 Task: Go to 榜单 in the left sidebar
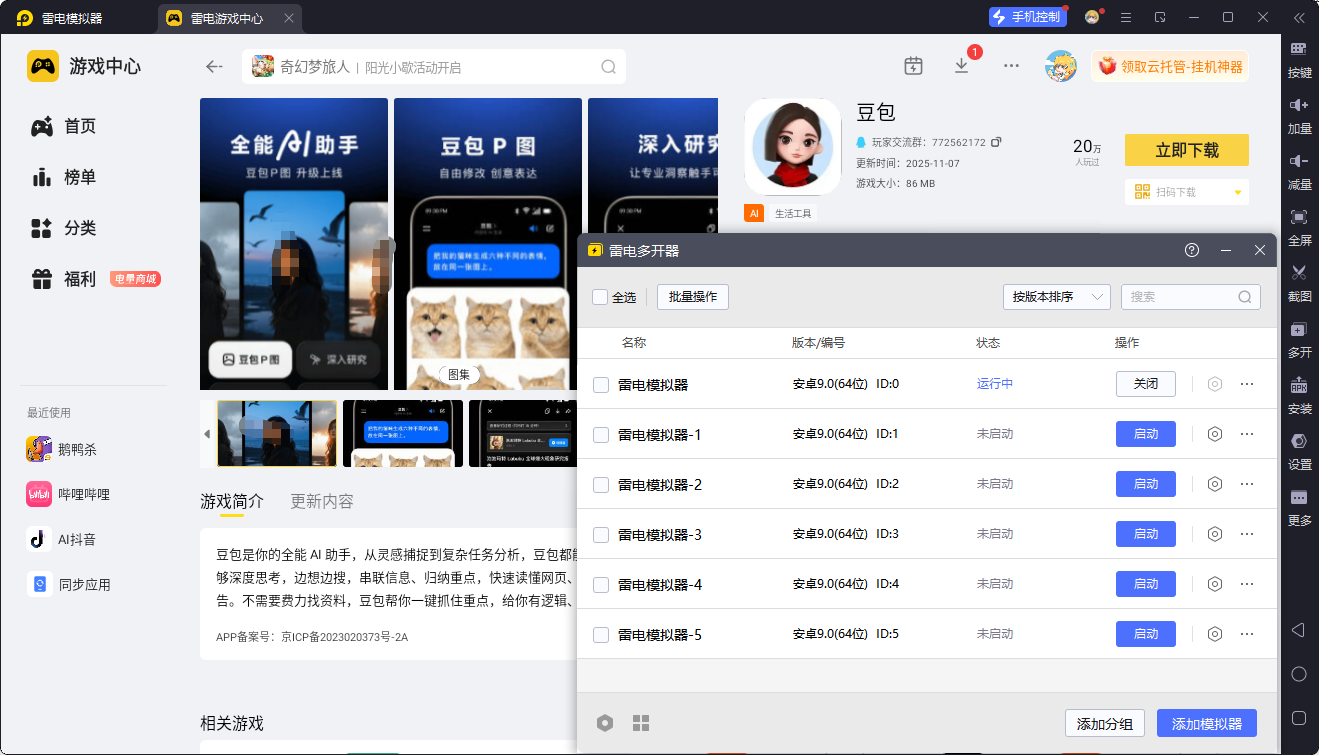80,177
